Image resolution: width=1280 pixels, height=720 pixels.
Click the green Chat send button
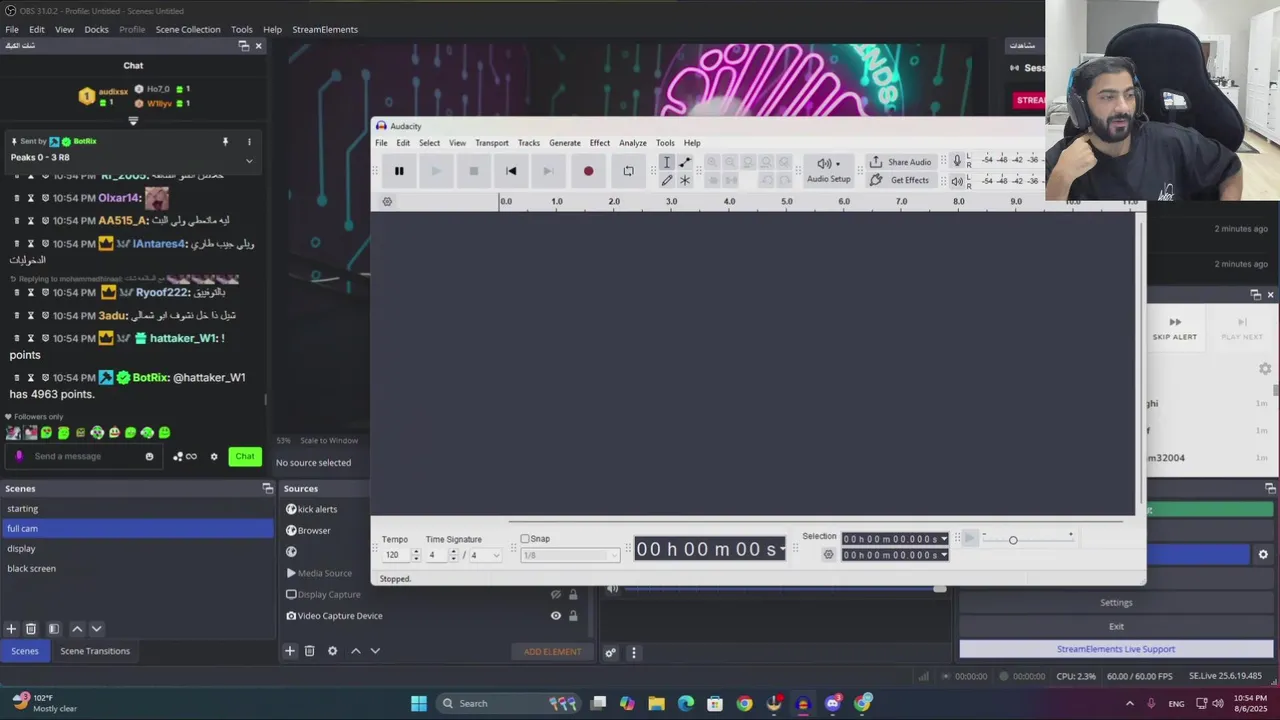(x=245, y=456)
